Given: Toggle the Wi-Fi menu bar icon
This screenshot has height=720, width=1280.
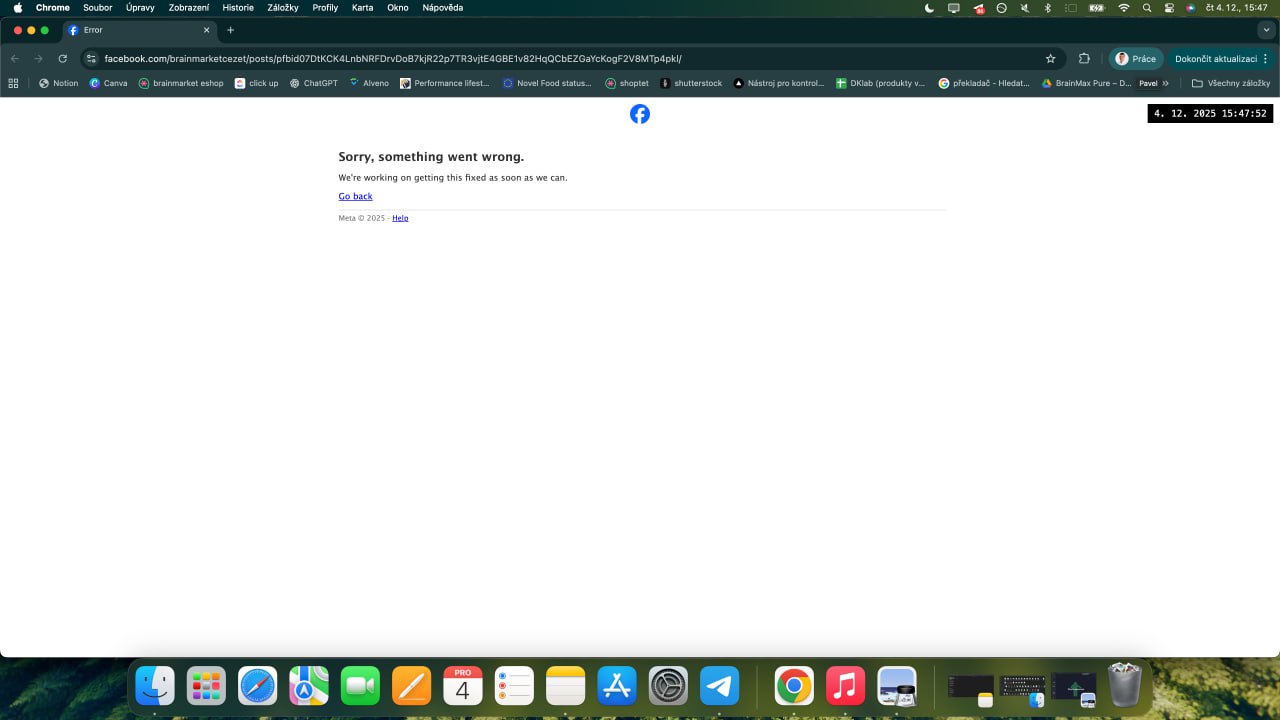Looking at the screenshot, I should [1123, 8].
